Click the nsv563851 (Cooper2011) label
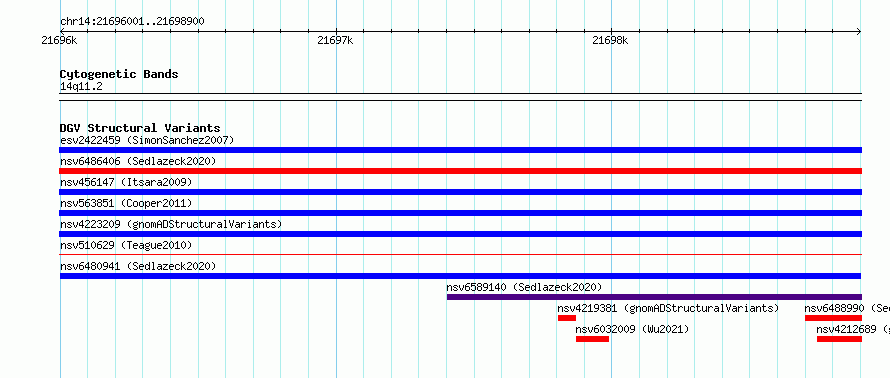Screen dimensions: 890x378 click(x=126, y=203)
